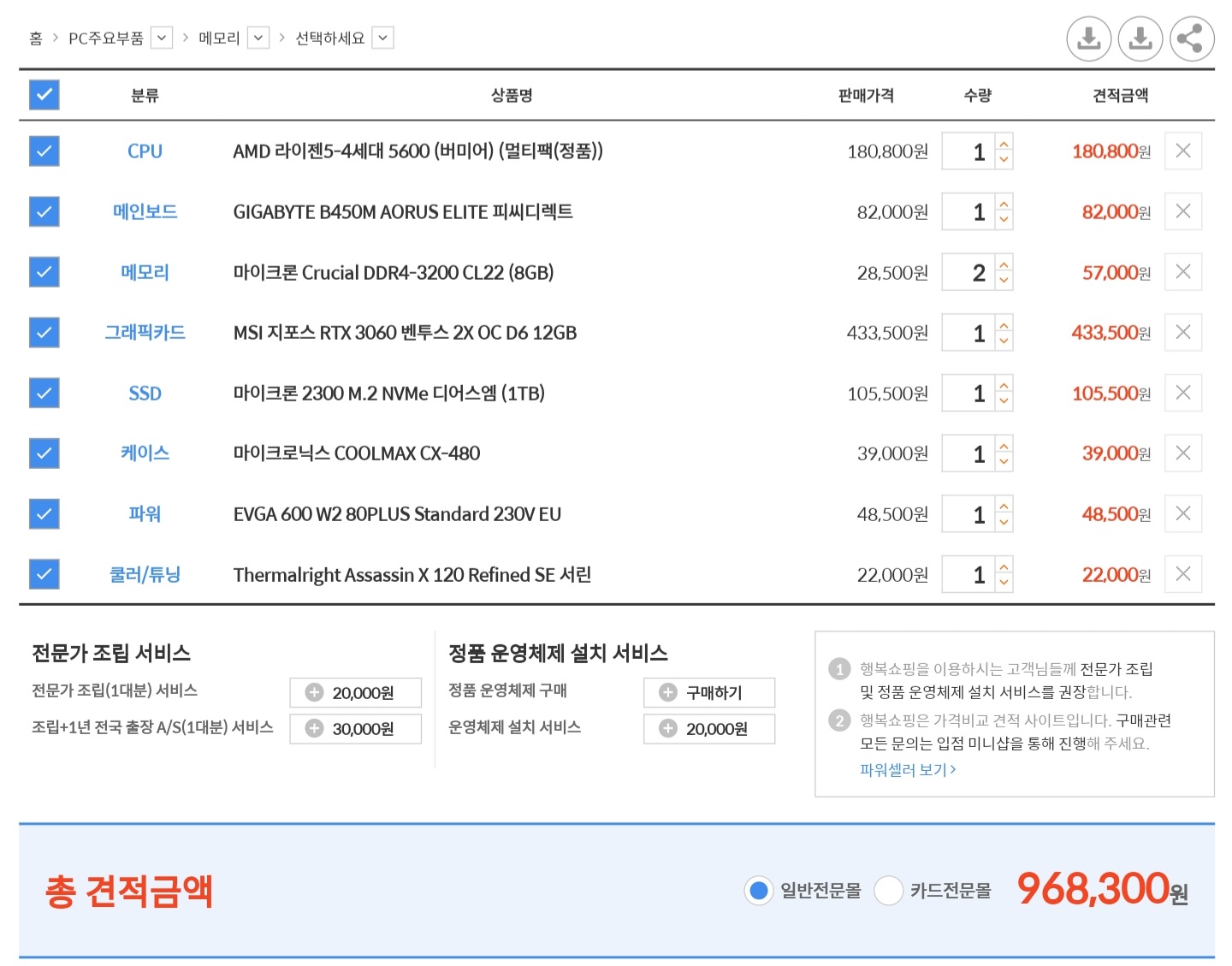Remove the CPU row with its X button

1183,151
